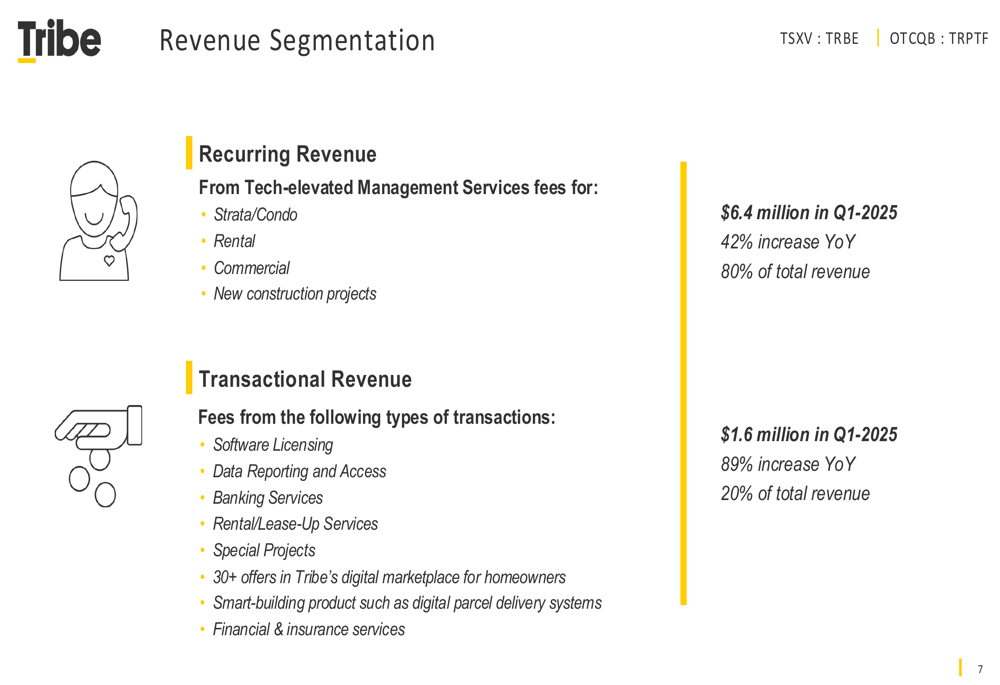Click the '30+ offers in Tribe's digital marketplace' line

click(389, 577)
